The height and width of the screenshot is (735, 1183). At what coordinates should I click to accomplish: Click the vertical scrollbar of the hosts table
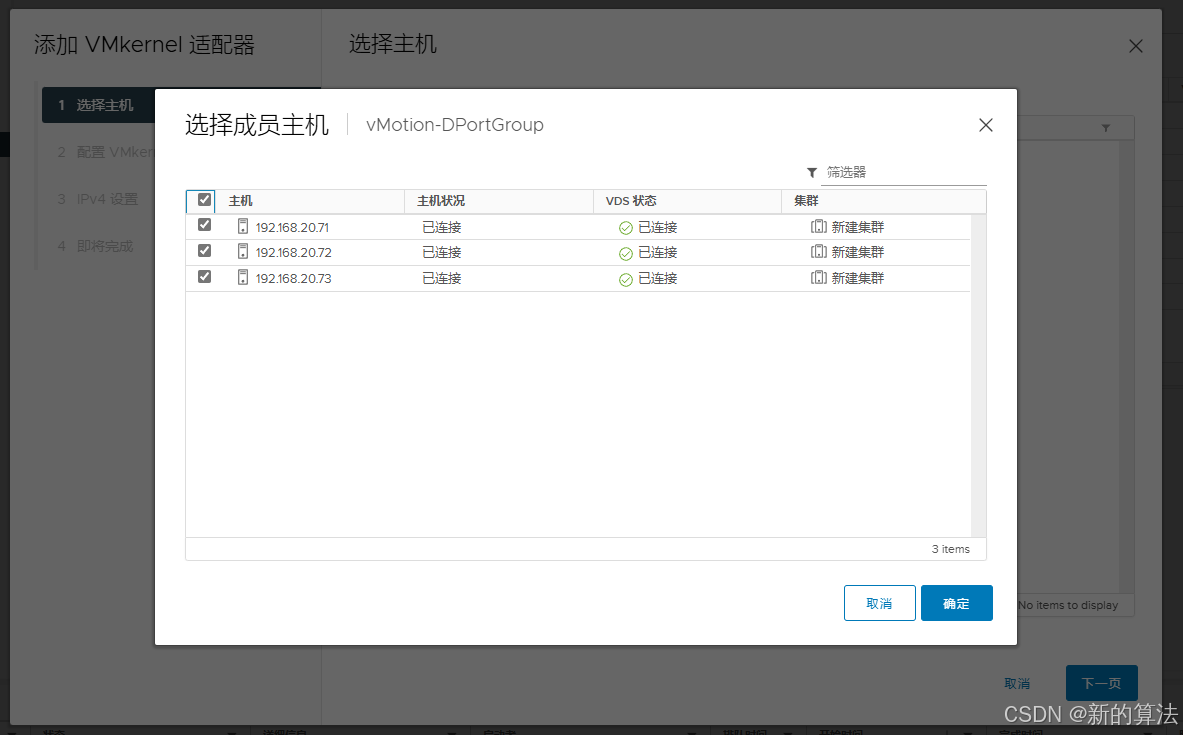coord(979,376)
